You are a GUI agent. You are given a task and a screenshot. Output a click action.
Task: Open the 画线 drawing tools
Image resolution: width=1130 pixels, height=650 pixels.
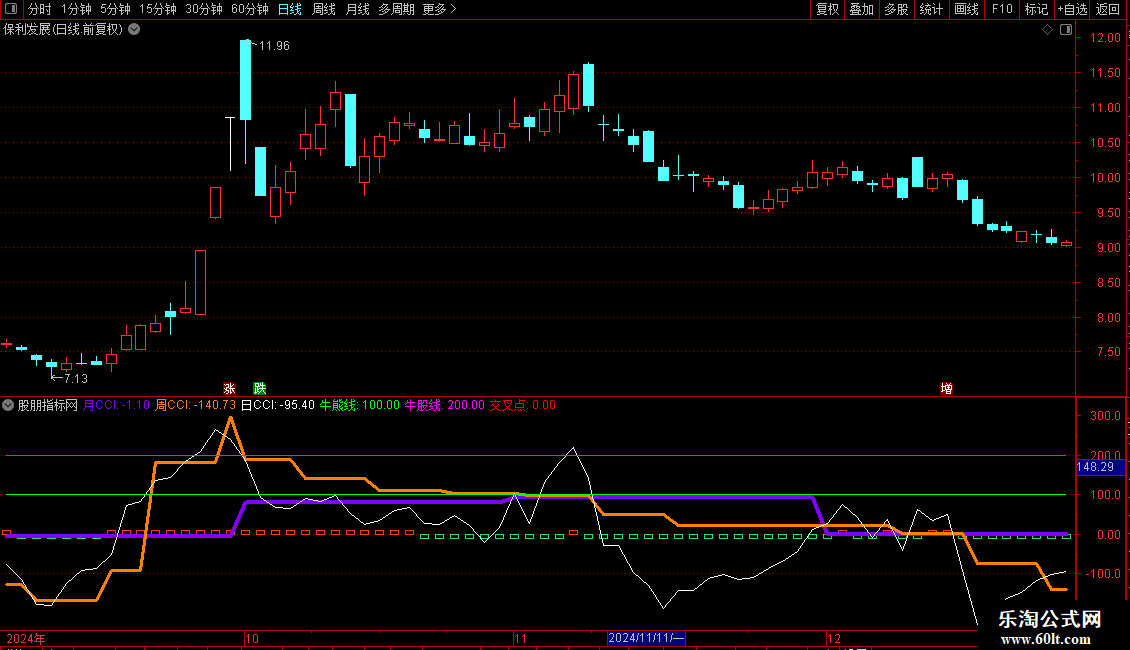pyautogui.click(x=966, y=9)
